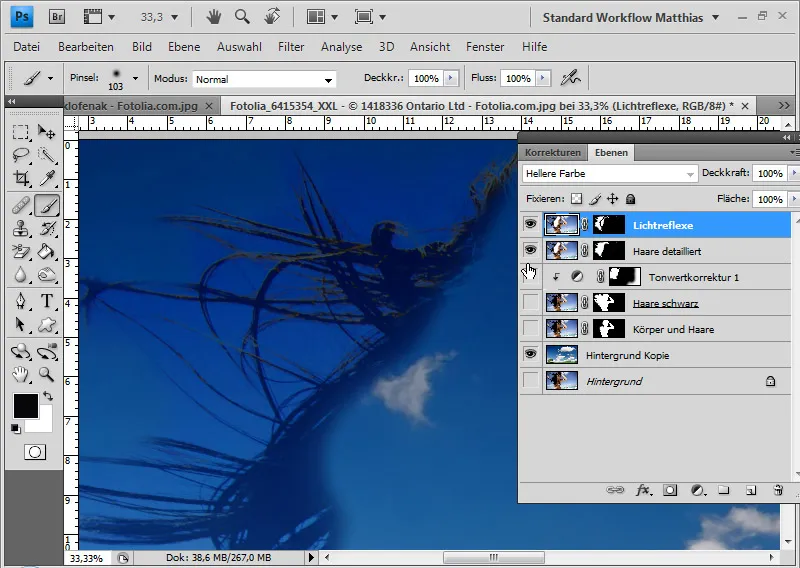Image resolution: width=800 pixels, height=568 pixels.
Task: Select the Brush tool in toolbox
Action: [x=47, y=206]
